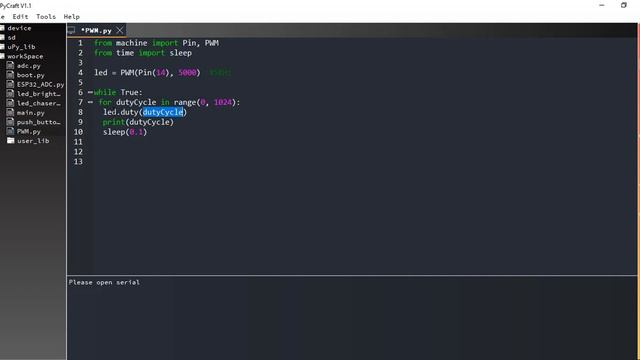Click the 'from machine import' line 1
The image size is (640, 360).
click(156, 43)
